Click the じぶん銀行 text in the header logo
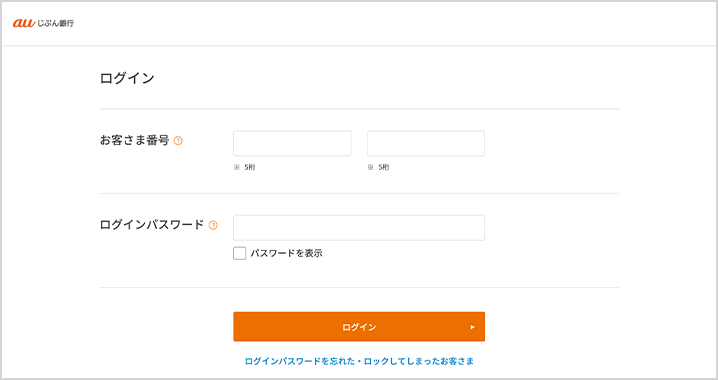Screen dimensions: 718x380 click(x=55, y=23)
